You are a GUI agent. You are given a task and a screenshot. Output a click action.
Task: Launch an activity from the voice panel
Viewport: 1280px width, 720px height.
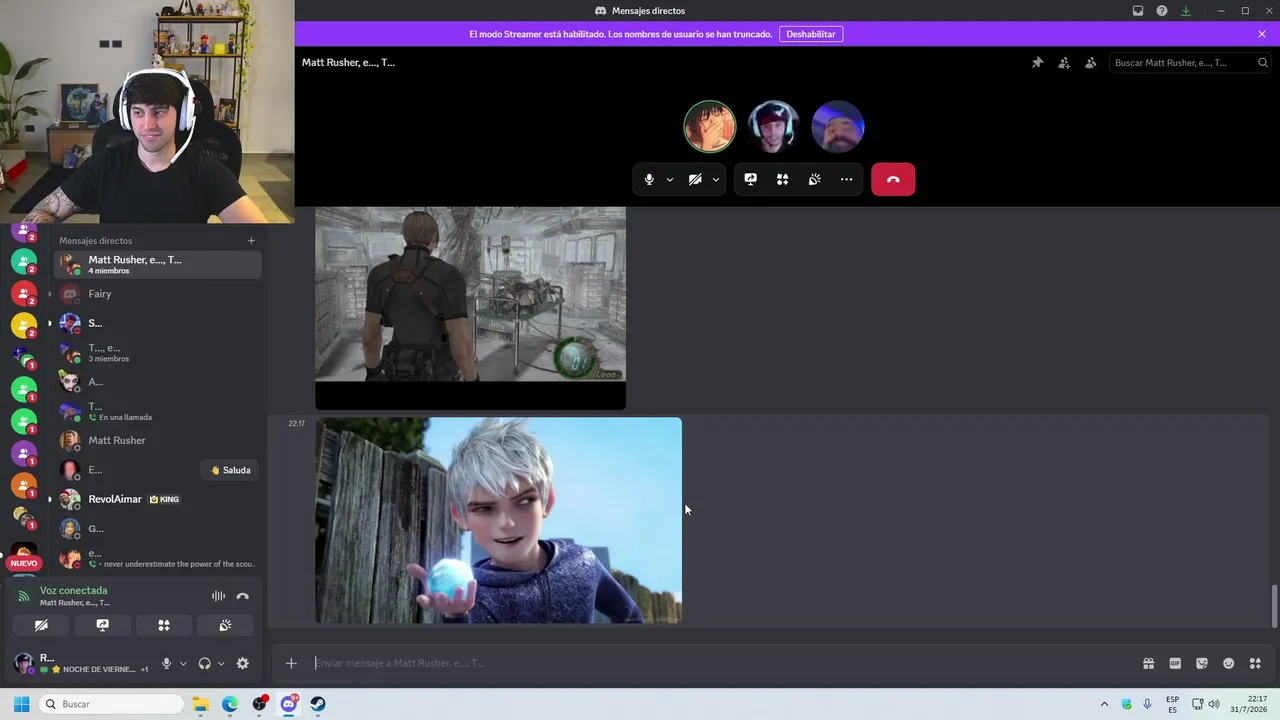pos(164,626)
